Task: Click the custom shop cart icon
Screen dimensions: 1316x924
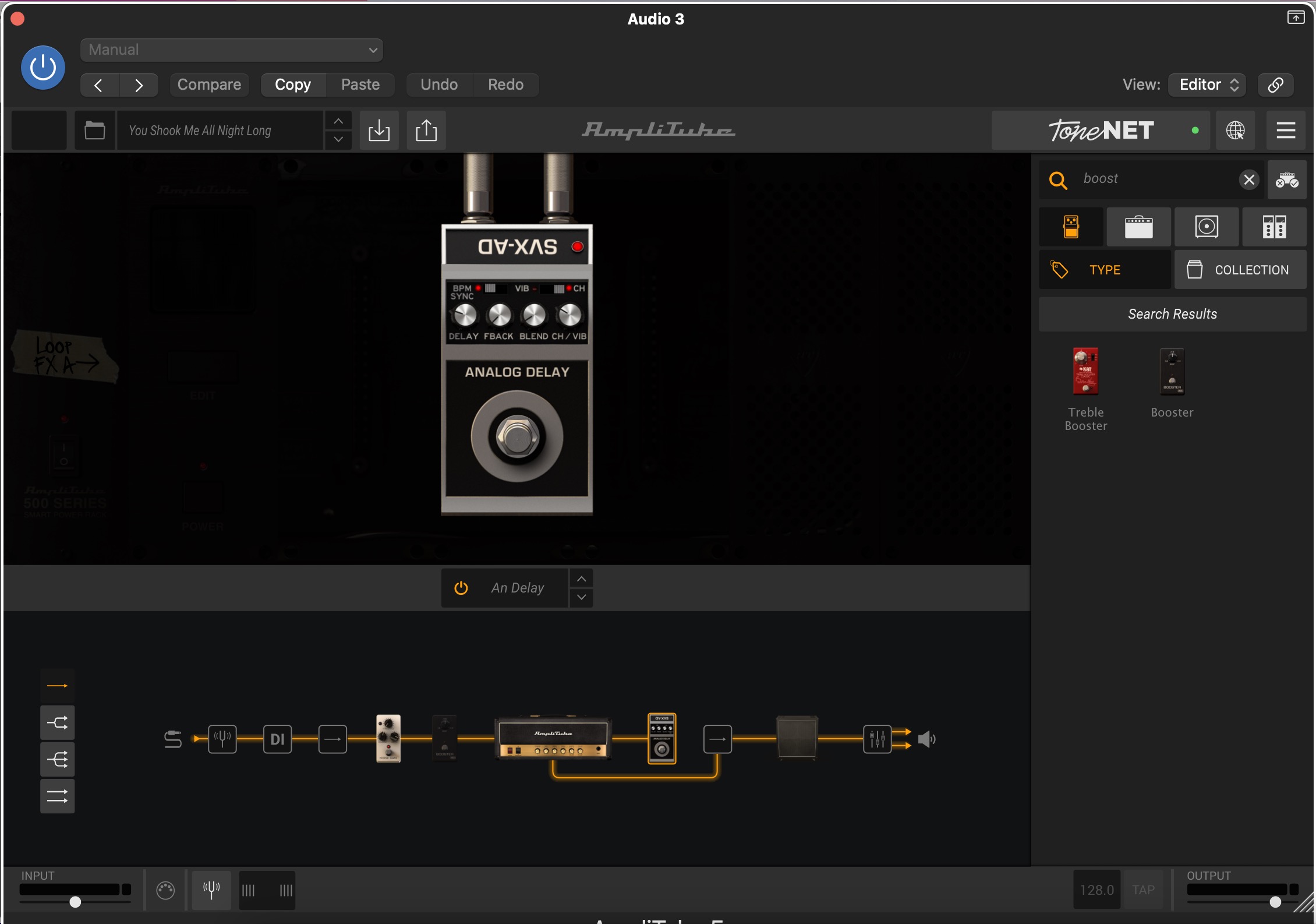Action: pos(1287,179)
